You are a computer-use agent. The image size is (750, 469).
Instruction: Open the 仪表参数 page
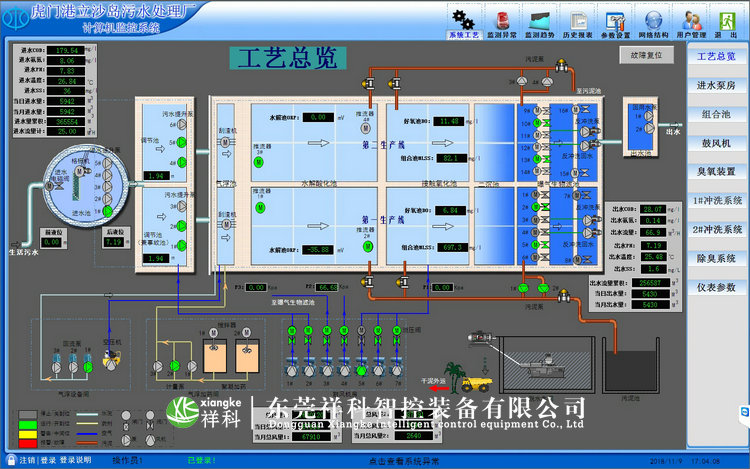[x=716, y=288]
